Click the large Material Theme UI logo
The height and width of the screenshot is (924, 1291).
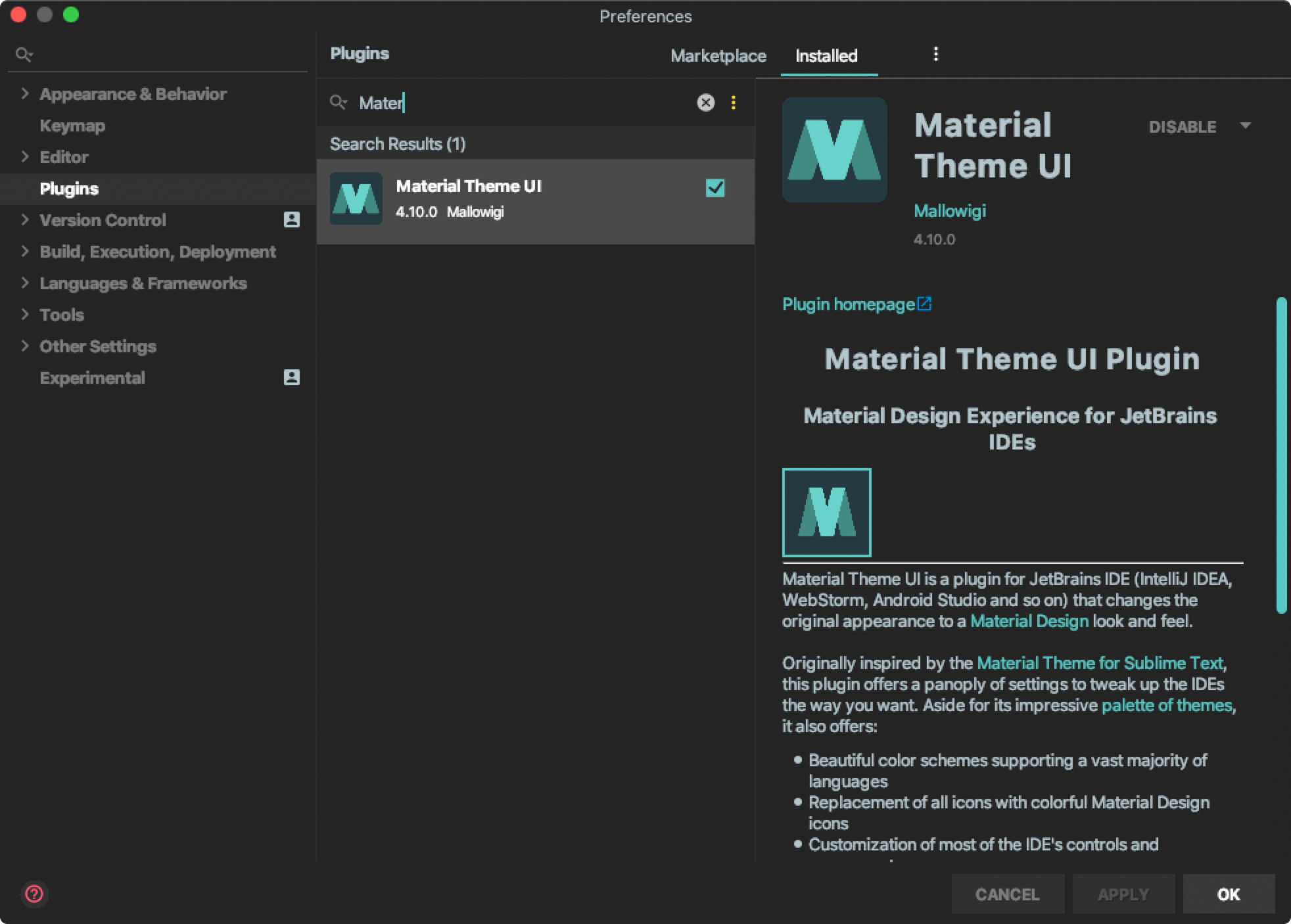point(834,150)
